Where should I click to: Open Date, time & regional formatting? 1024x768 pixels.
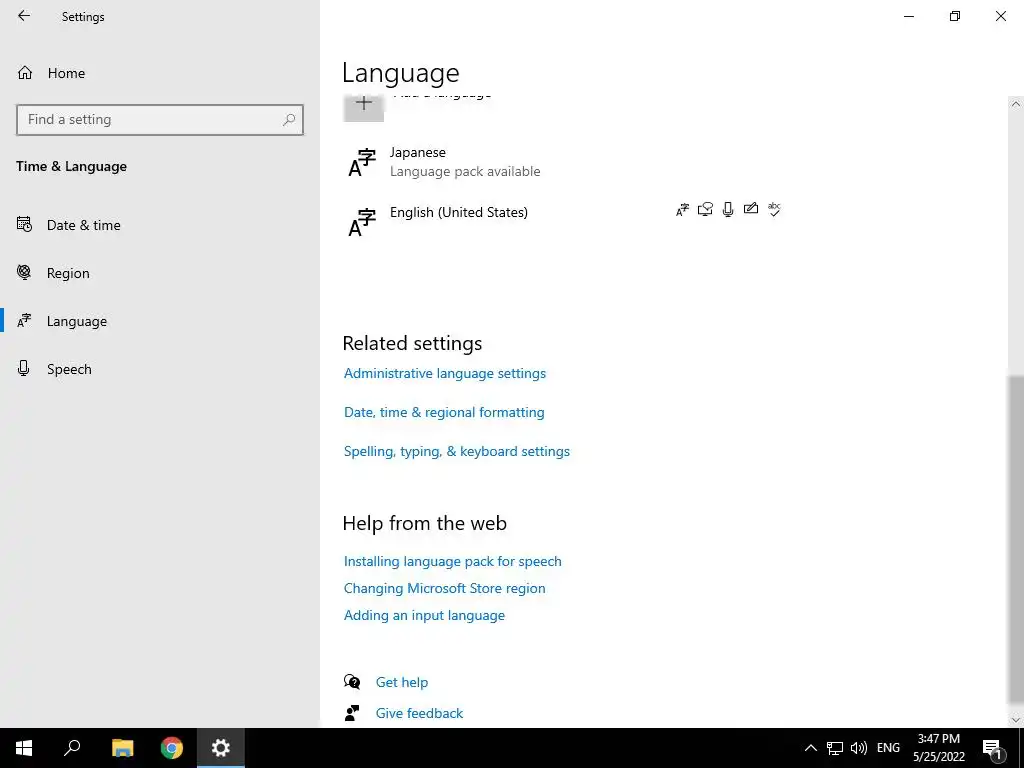pyautogui.click(x=444, y=413)
